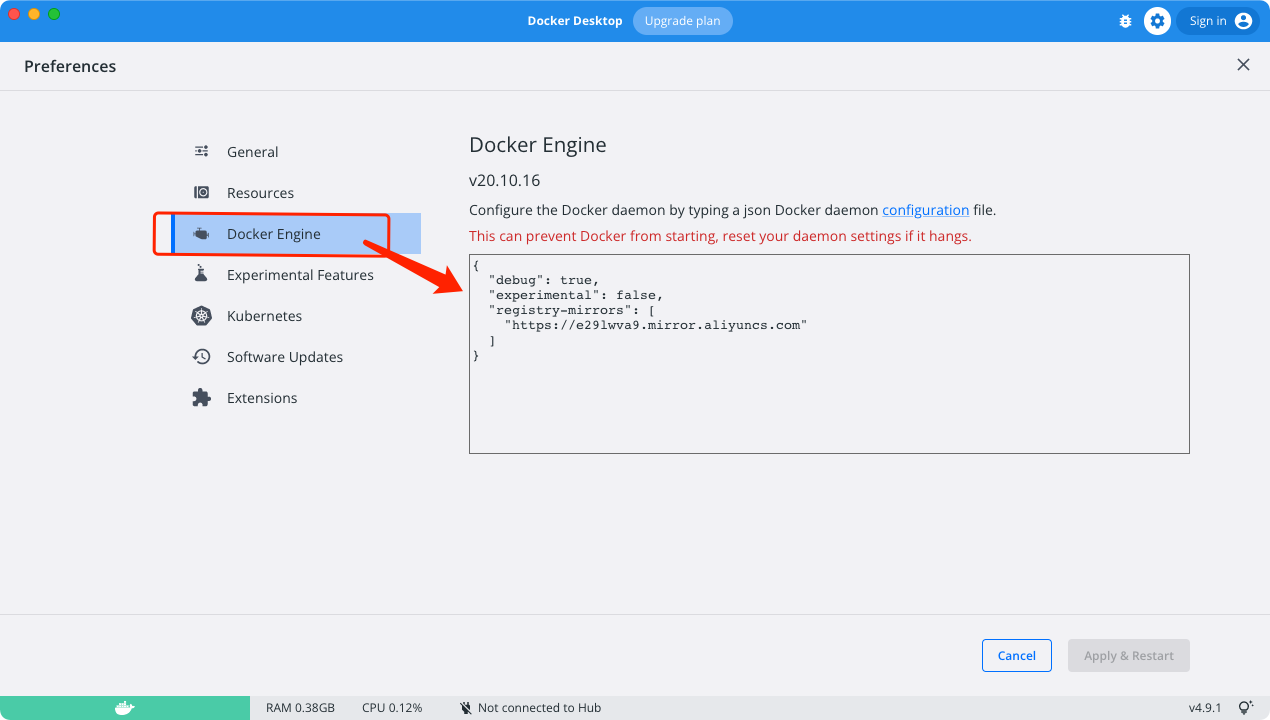Click the RAM 0.38GB status text
Viewport: 1270px width, 720px height.
point(300,708)
